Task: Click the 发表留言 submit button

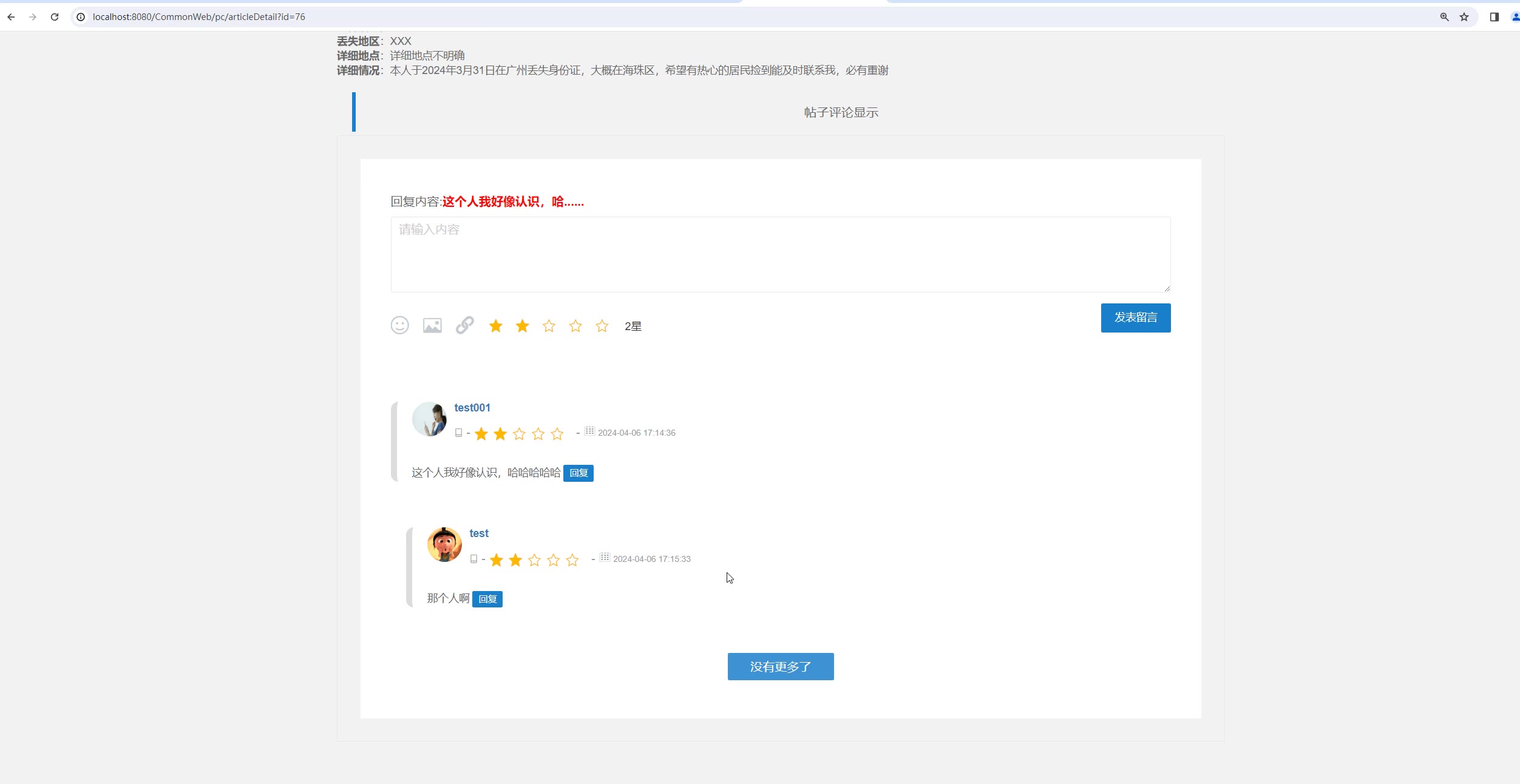Action: 1135,317
